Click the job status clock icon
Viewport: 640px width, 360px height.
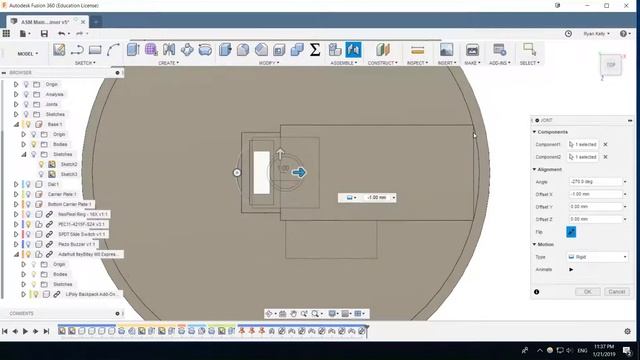568,33
